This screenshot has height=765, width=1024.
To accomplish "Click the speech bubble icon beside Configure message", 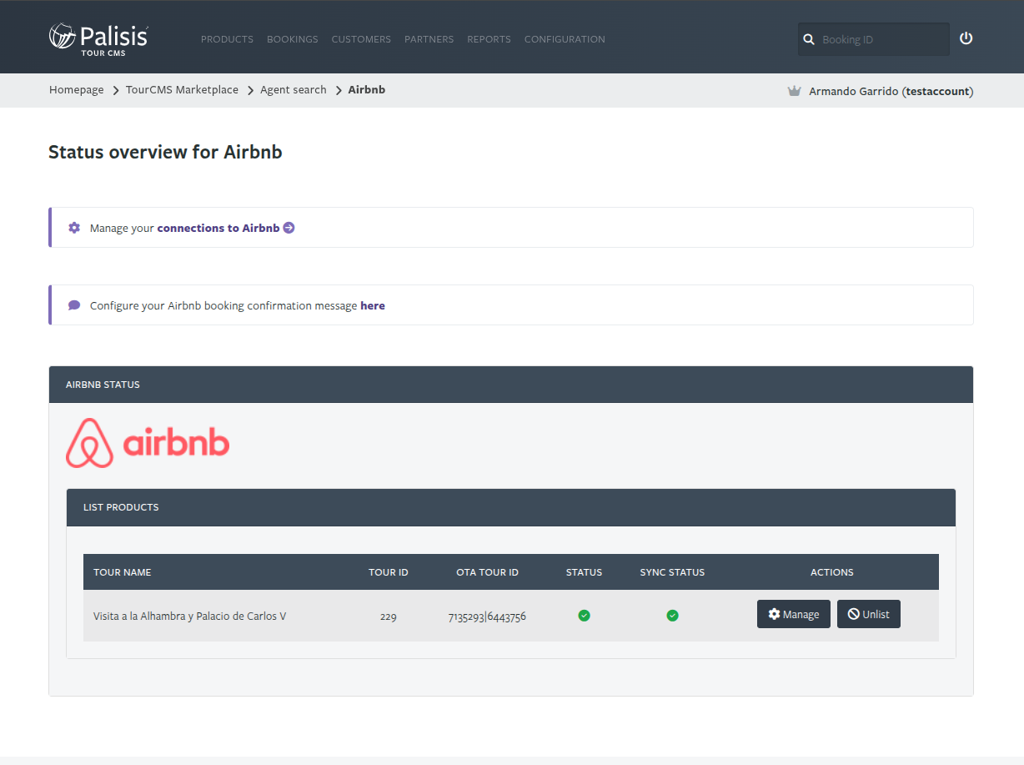I will coord(74,305).
